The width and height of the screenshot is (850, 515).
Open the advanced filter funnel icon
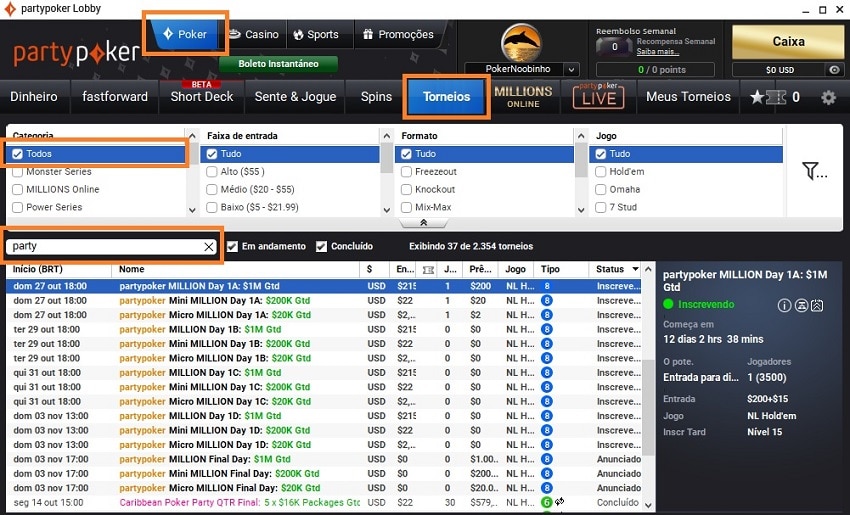814,171
